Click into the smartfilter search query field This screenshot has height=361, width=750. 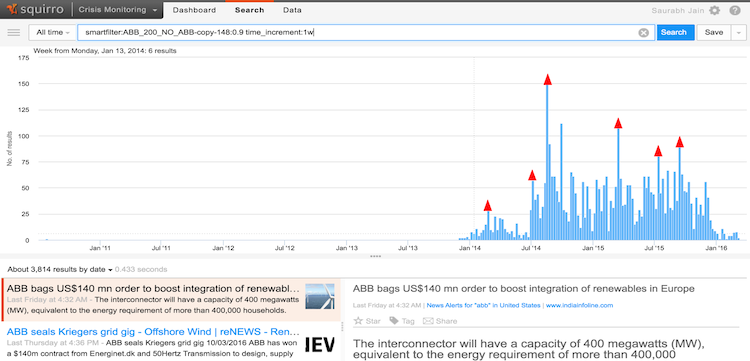pyautogui.click(x=359, y=33)
